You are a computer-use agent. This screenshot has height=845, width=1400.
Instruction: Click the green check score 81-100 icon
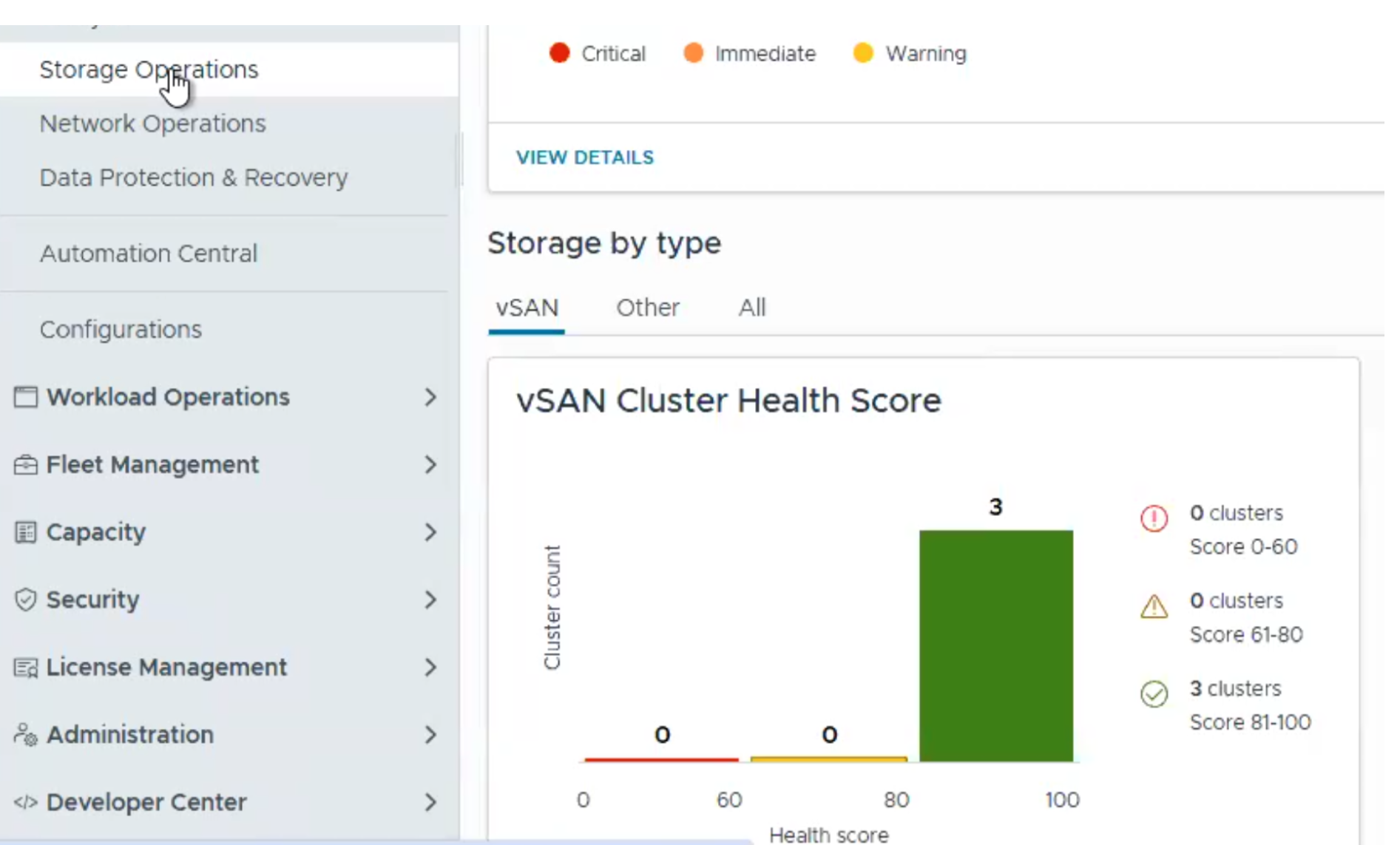[x=1154, y=693]
